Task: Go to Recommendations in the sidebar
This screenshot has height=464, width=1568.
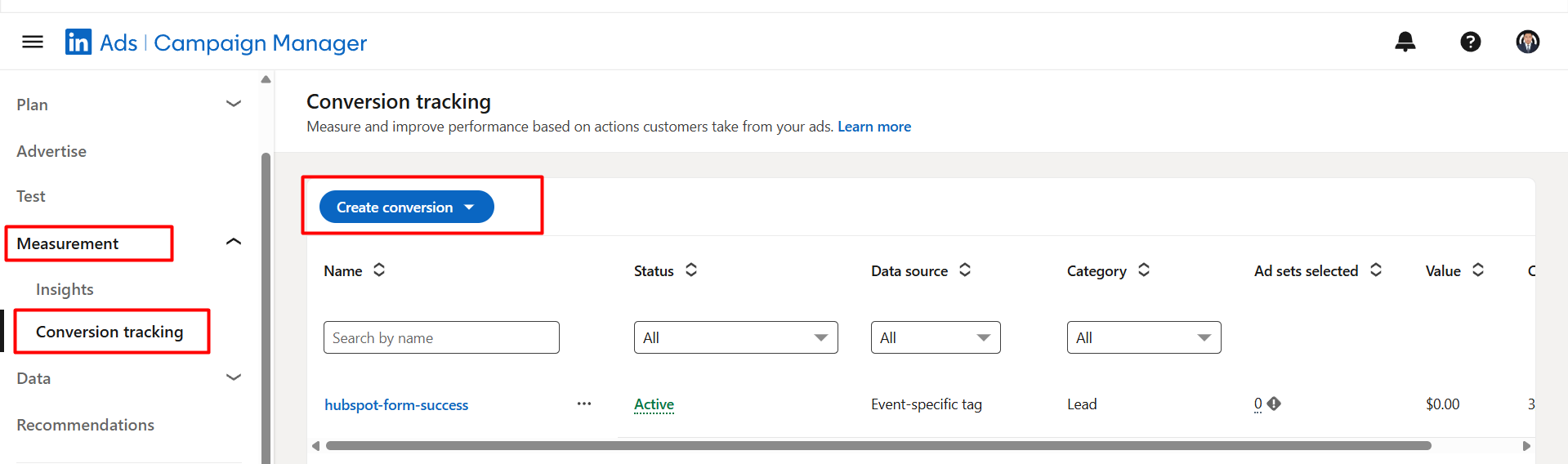Action: 85,425
